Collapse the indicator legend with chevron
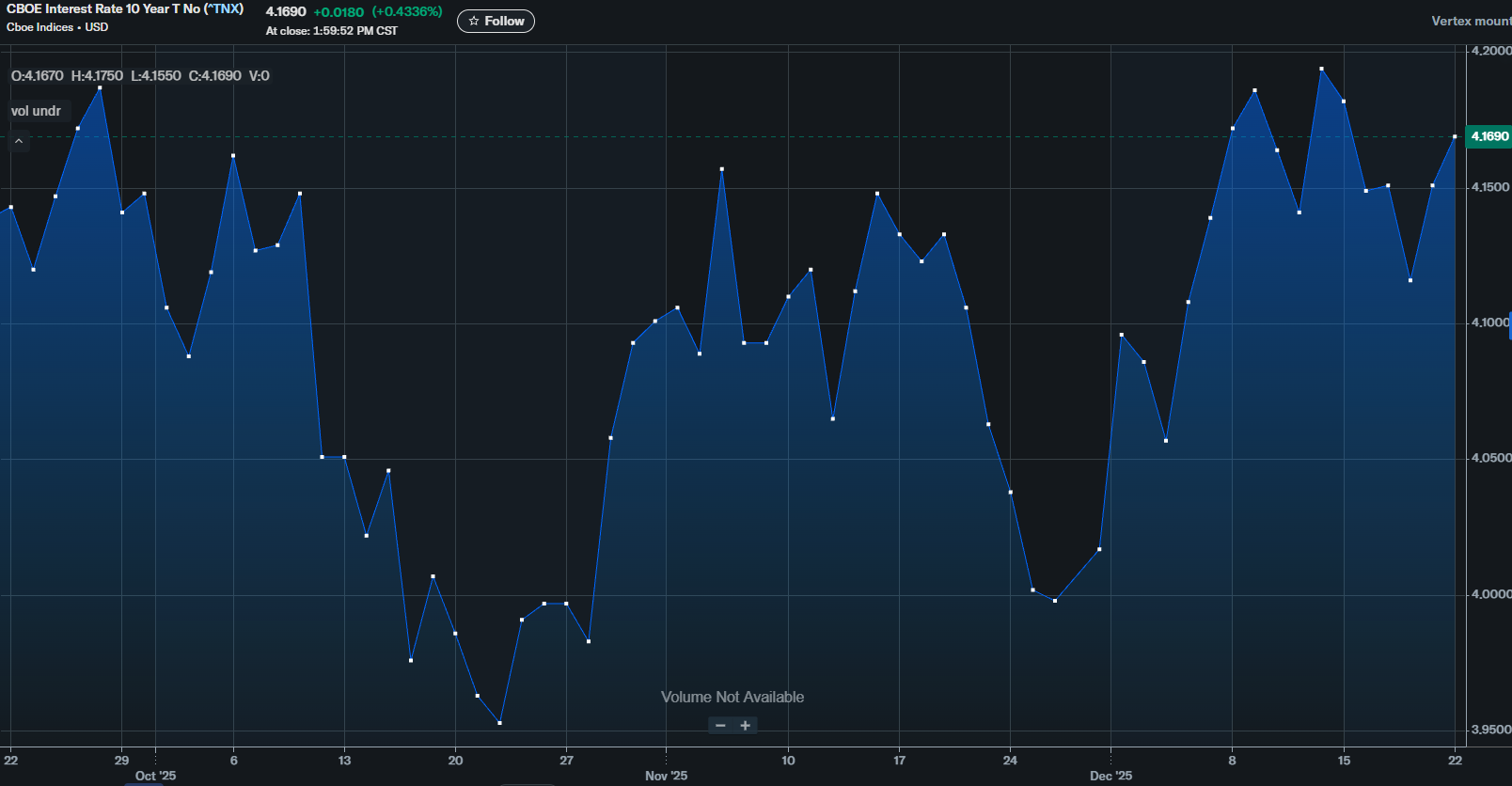The image size is (1512, 786). pos(19,141)
